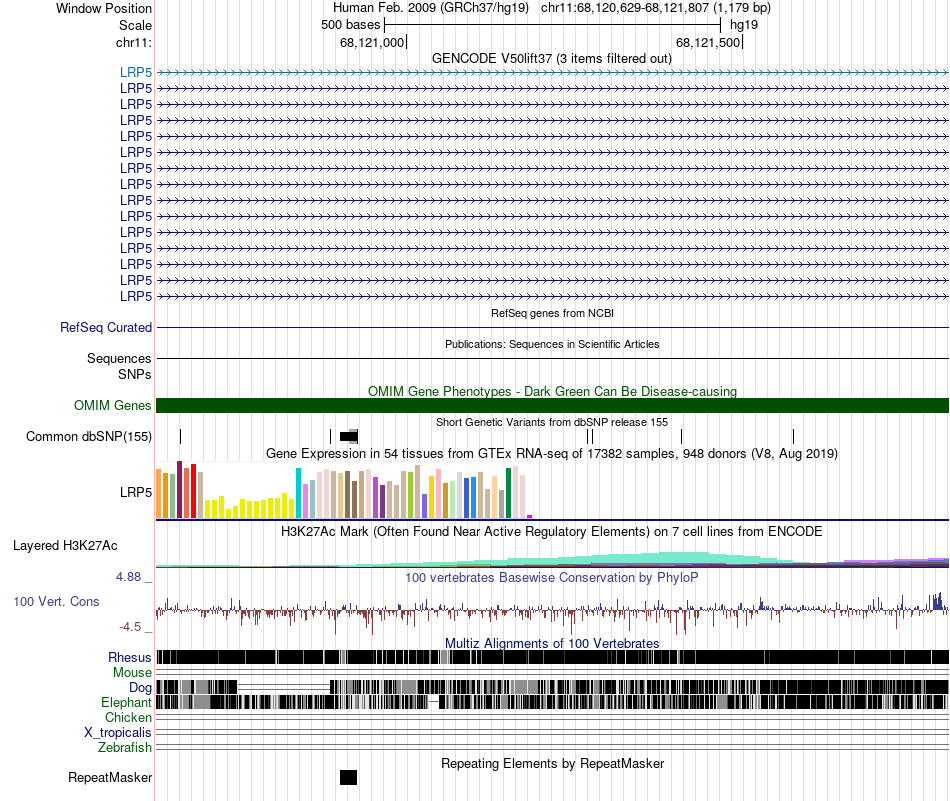
Task: Click the rightmost dbSNP variant tick
Action: 793,436
